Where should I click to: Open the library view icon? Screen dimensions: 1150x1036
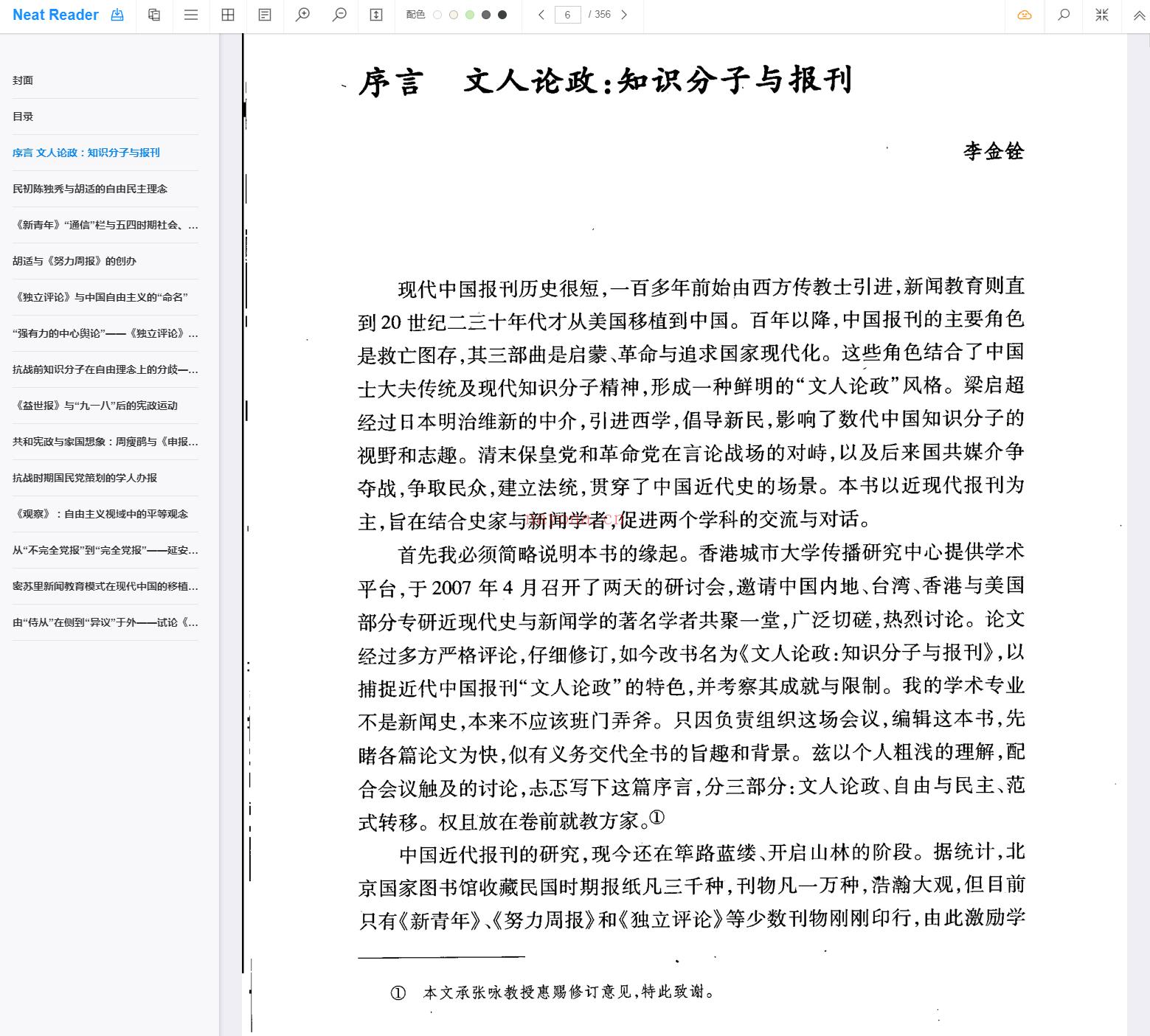point(154,15)
